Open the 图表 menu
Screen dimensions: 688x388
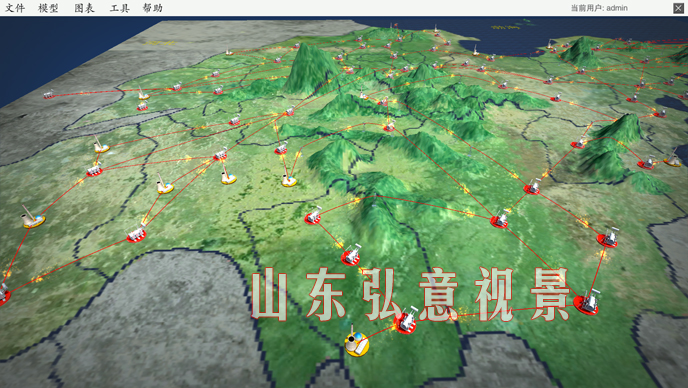(x=84, y=8)
